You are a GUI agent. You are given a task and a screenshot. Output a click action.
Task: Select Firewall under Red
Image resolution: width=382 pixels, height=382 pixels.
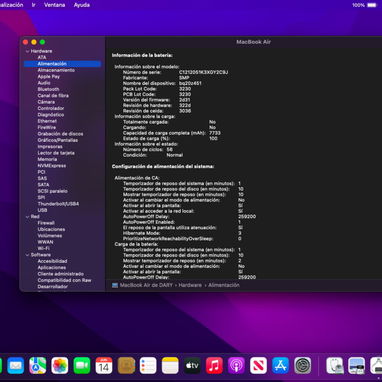coord(46,223)
